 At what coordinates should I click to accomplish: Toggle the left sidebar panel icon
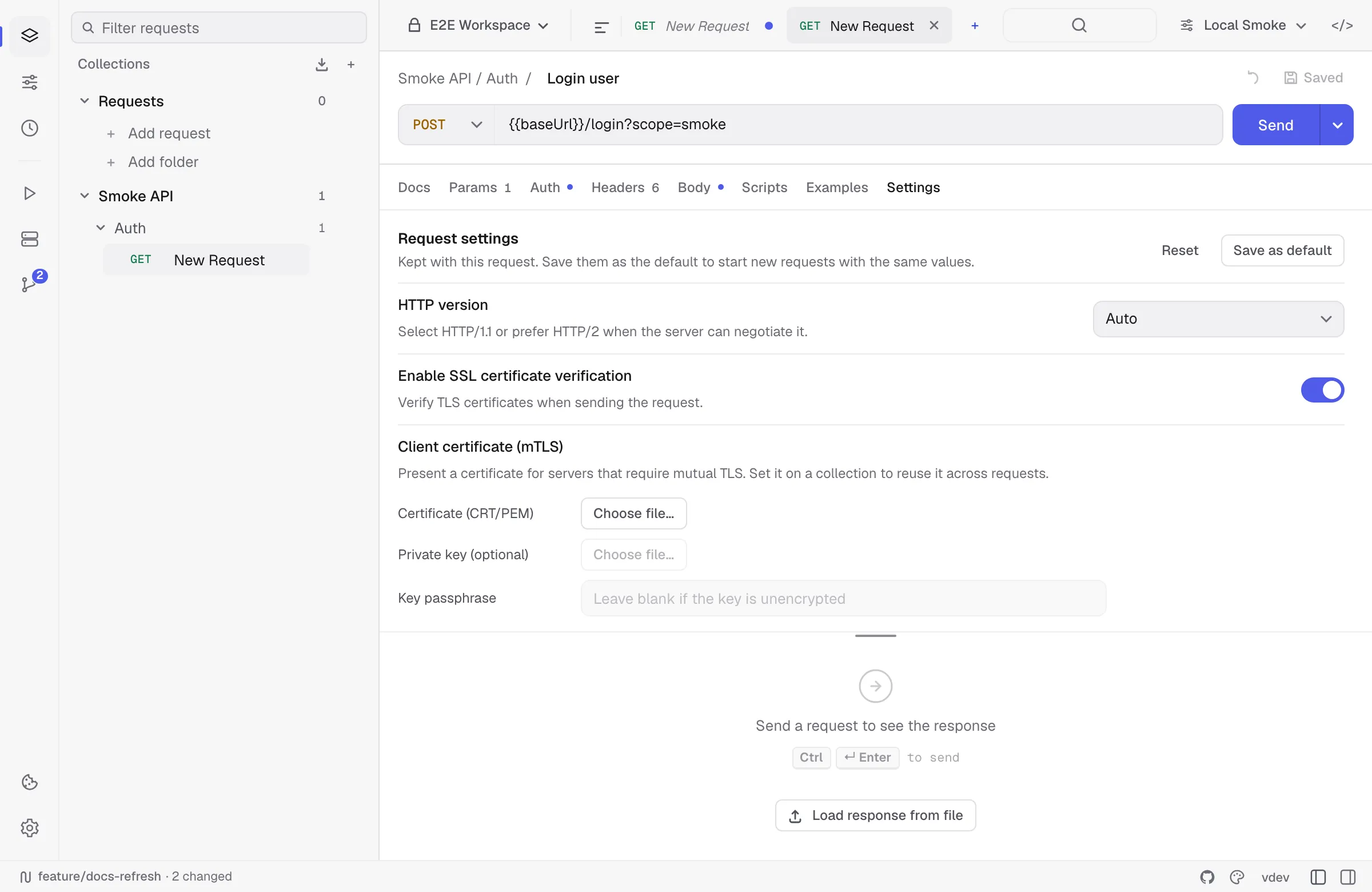(1318, 877)
